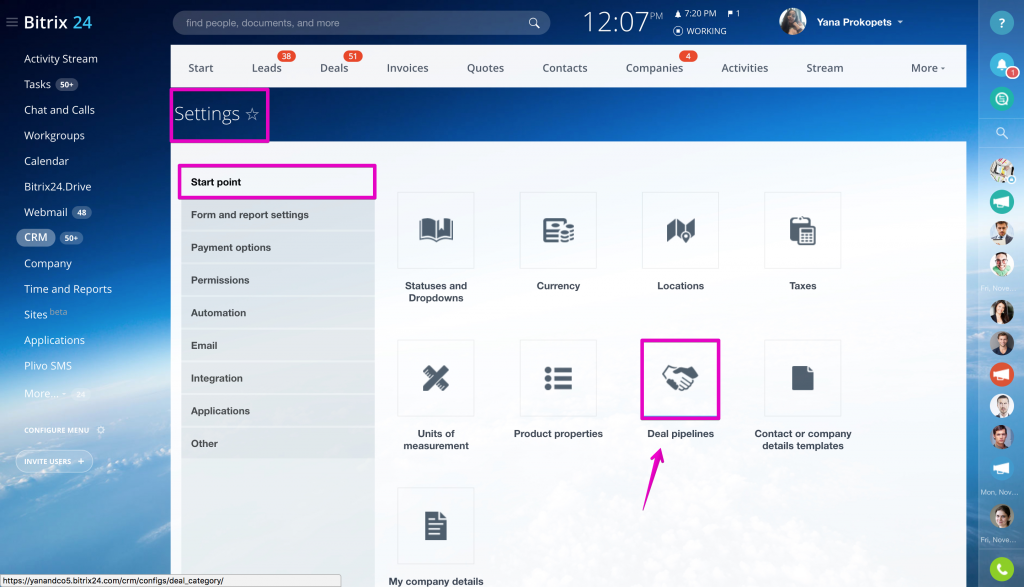
Task: Click the green phone call icon
Action: pos(1001,569)
